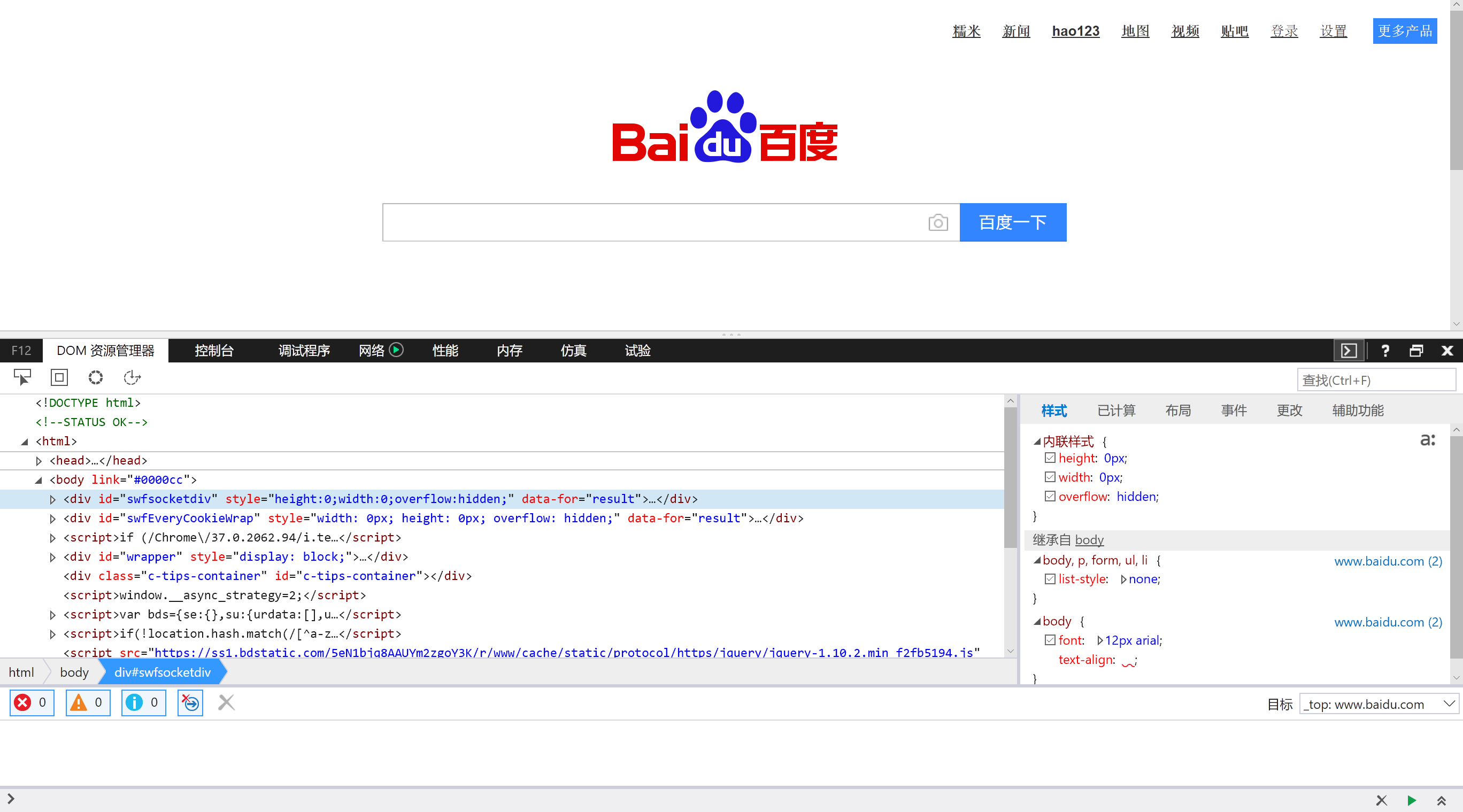
Task: Open body rule source www.baidu.com (2) link
Action: [1388, 622]
